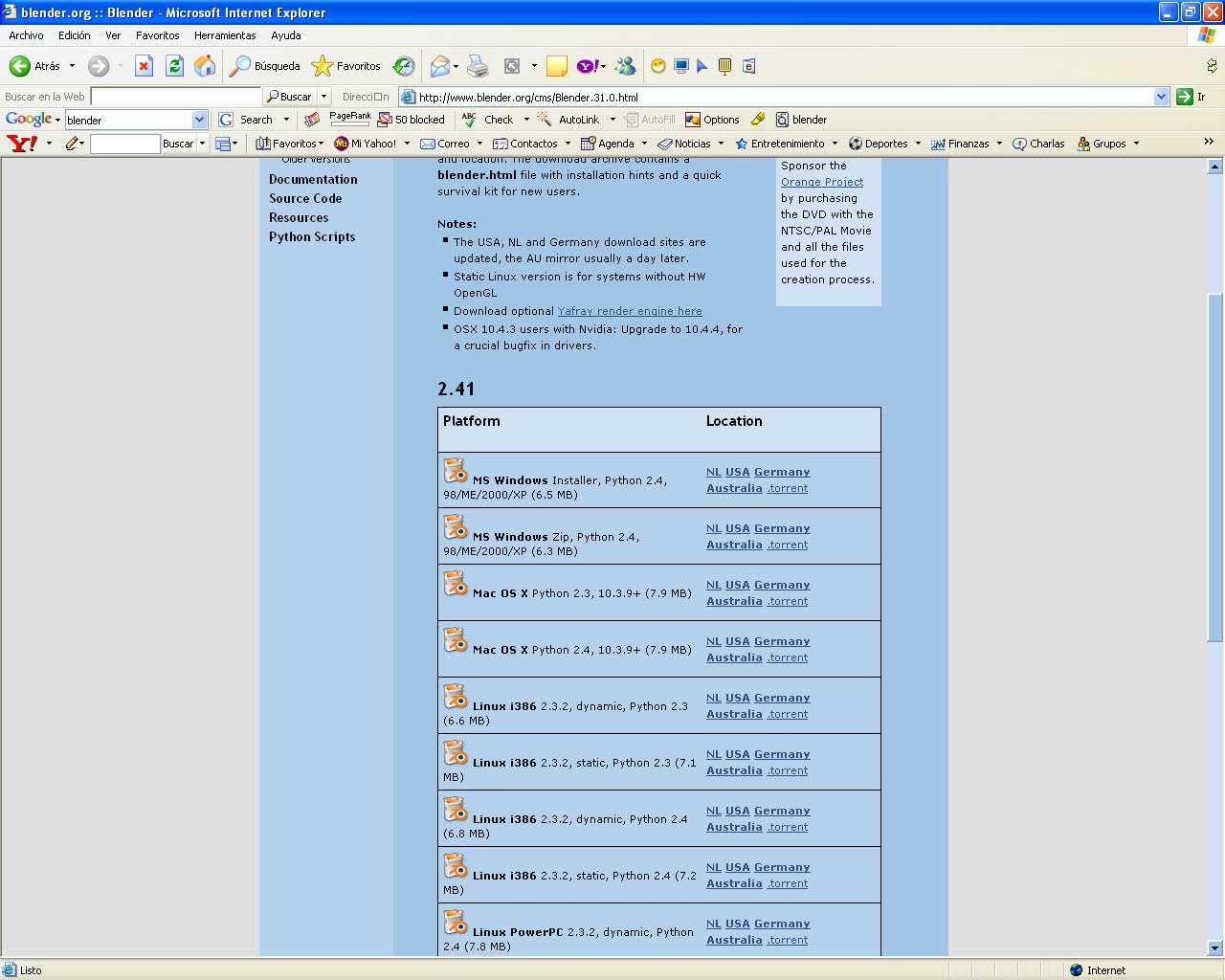
Task: Open the Documentation sidebar link
Action: 313,179
